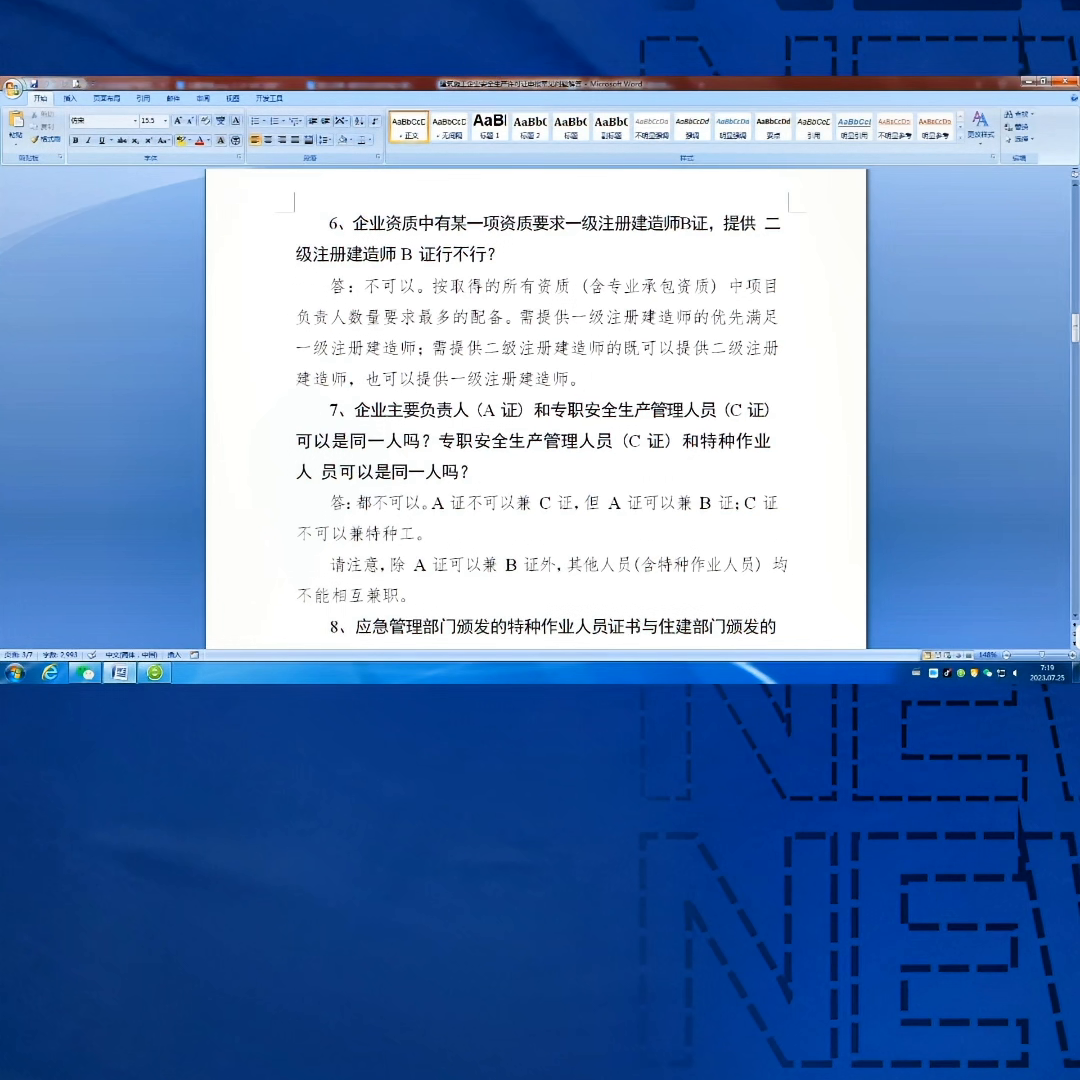Open Internet Explorer from taskbar
This screenshot has width=1080, height=1080.
coord(50,673)
